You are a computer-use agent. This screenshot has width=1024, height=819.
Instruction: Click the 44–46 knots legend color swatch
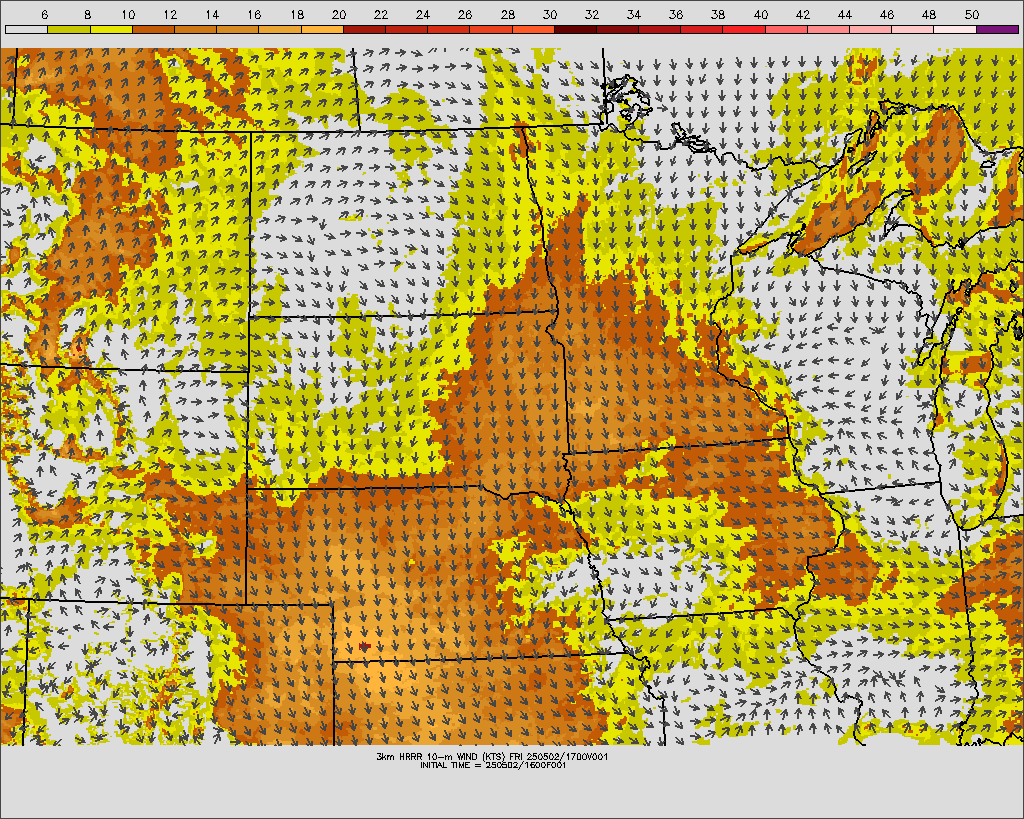pos(871,29)
